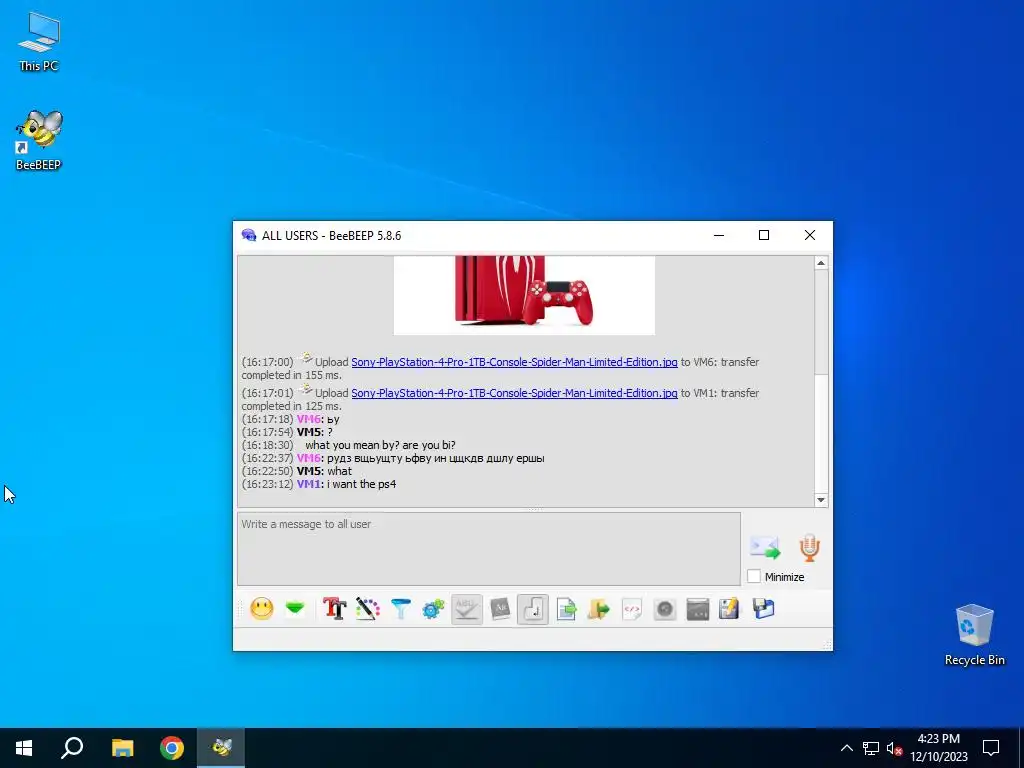Open the taskbar clock and date
1024x768 pixels.
[938, 748]
